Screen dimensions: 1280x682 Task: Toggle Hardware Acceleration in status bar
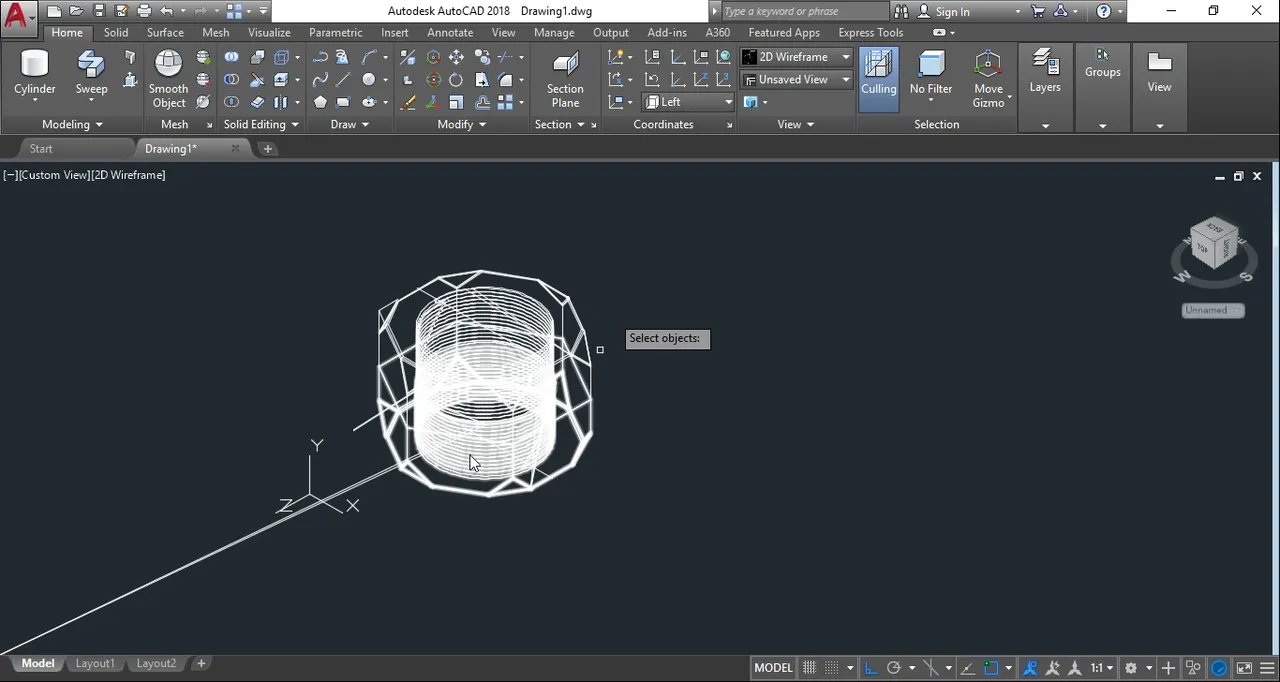[x=1219, y=668]
